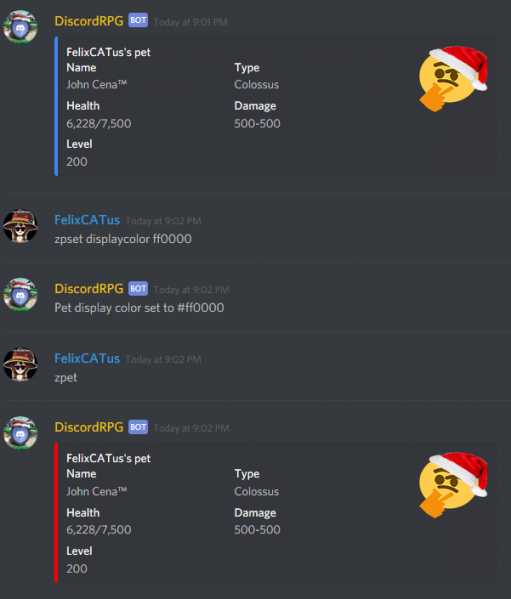Click FelixCATus avatar beside the zpet message

21,364
